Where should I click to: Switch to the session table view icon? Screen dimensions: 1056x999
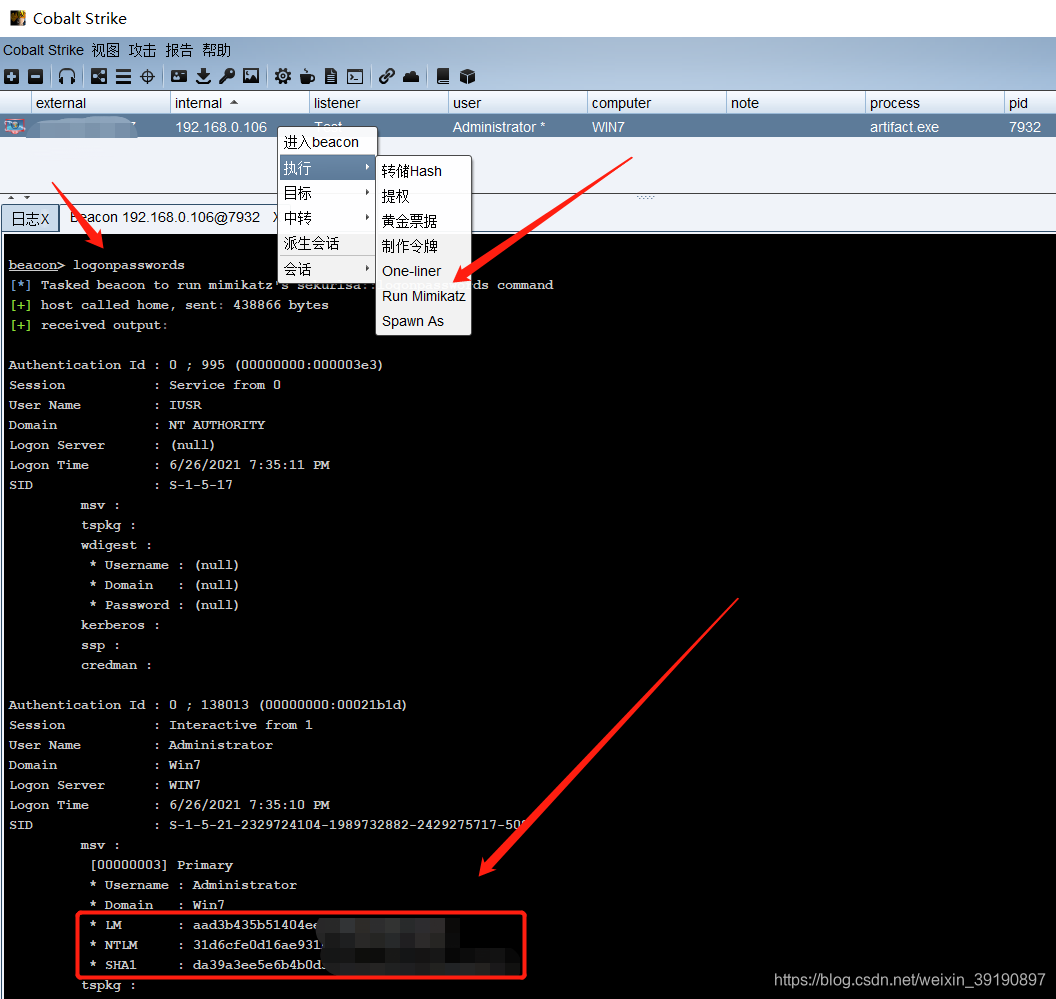pos(123,76)
